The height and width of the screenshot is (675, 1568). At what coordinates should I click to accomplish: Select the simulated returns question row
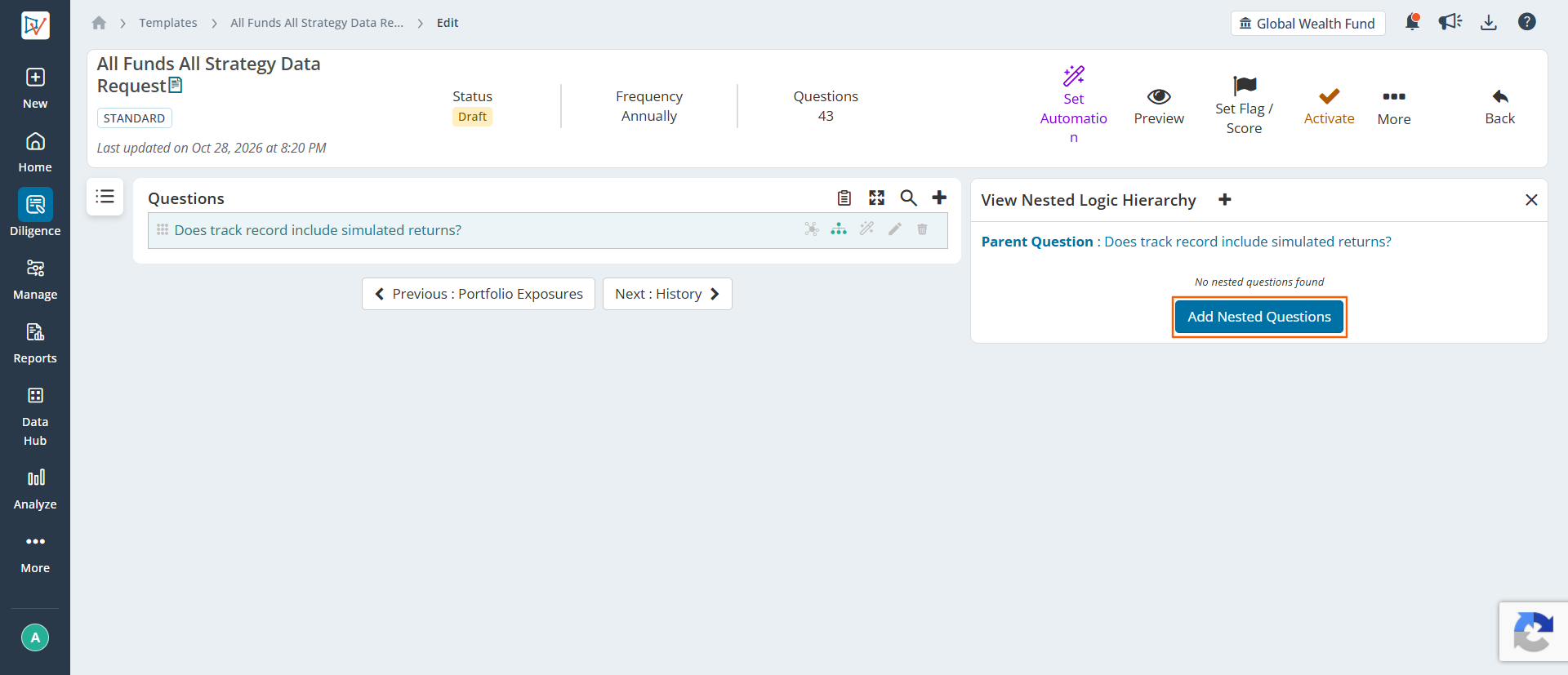point(548,230)
